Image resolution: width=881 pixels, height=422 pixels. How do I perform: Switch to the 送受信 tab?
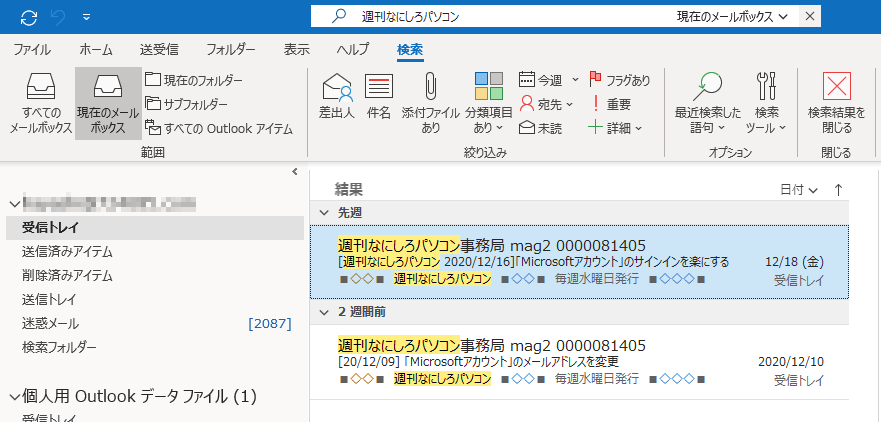[x=159, y=49]
